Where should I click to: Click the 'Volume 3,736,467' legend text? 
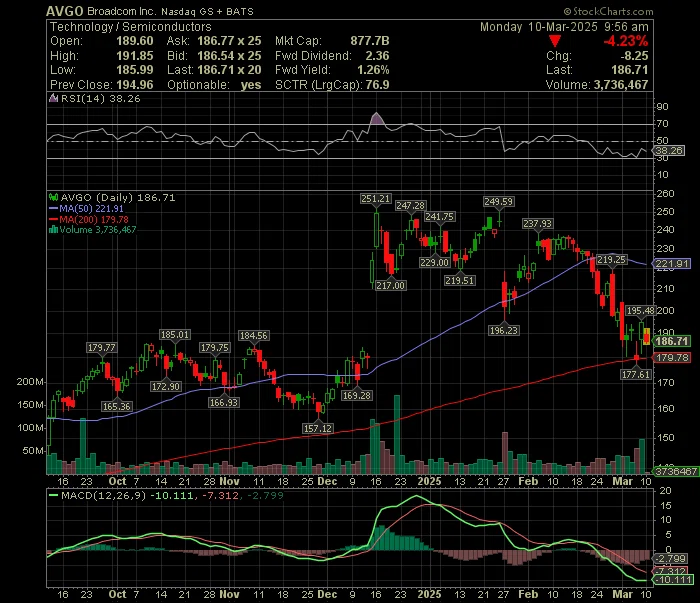coord(98,230)
